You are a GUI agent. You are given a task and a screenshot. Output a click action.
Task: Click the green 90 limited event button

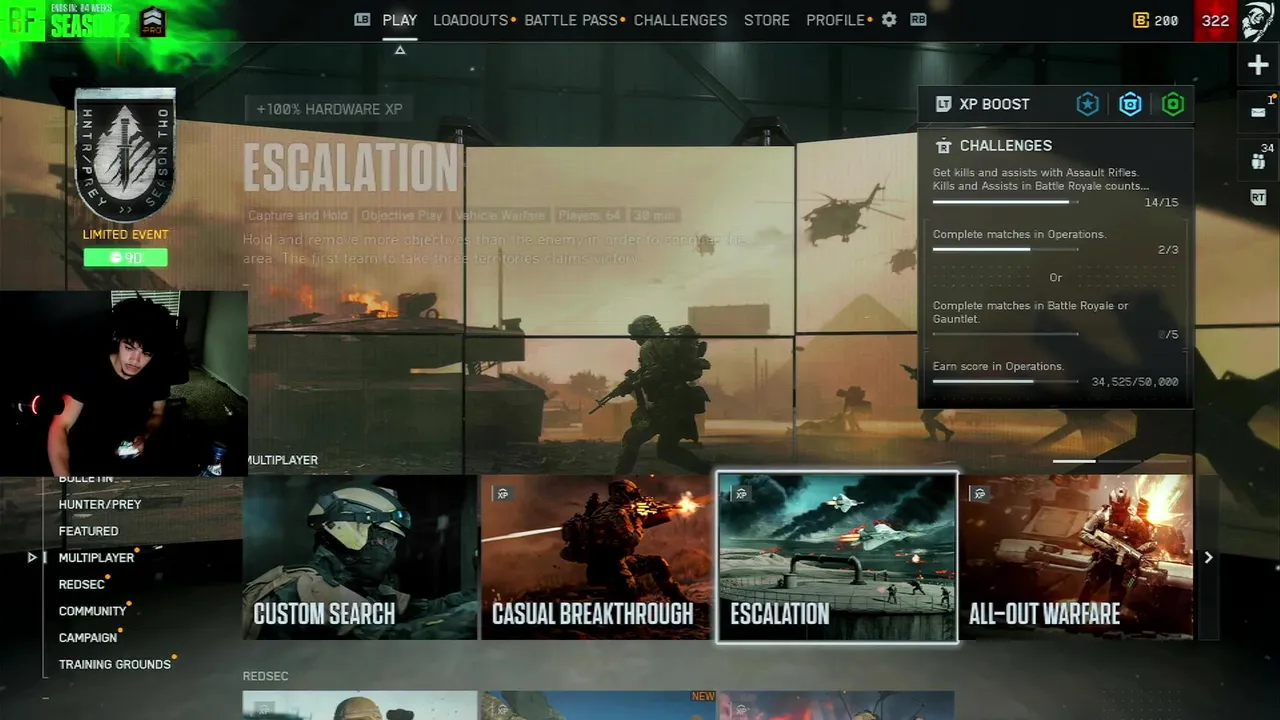point(126,258)
